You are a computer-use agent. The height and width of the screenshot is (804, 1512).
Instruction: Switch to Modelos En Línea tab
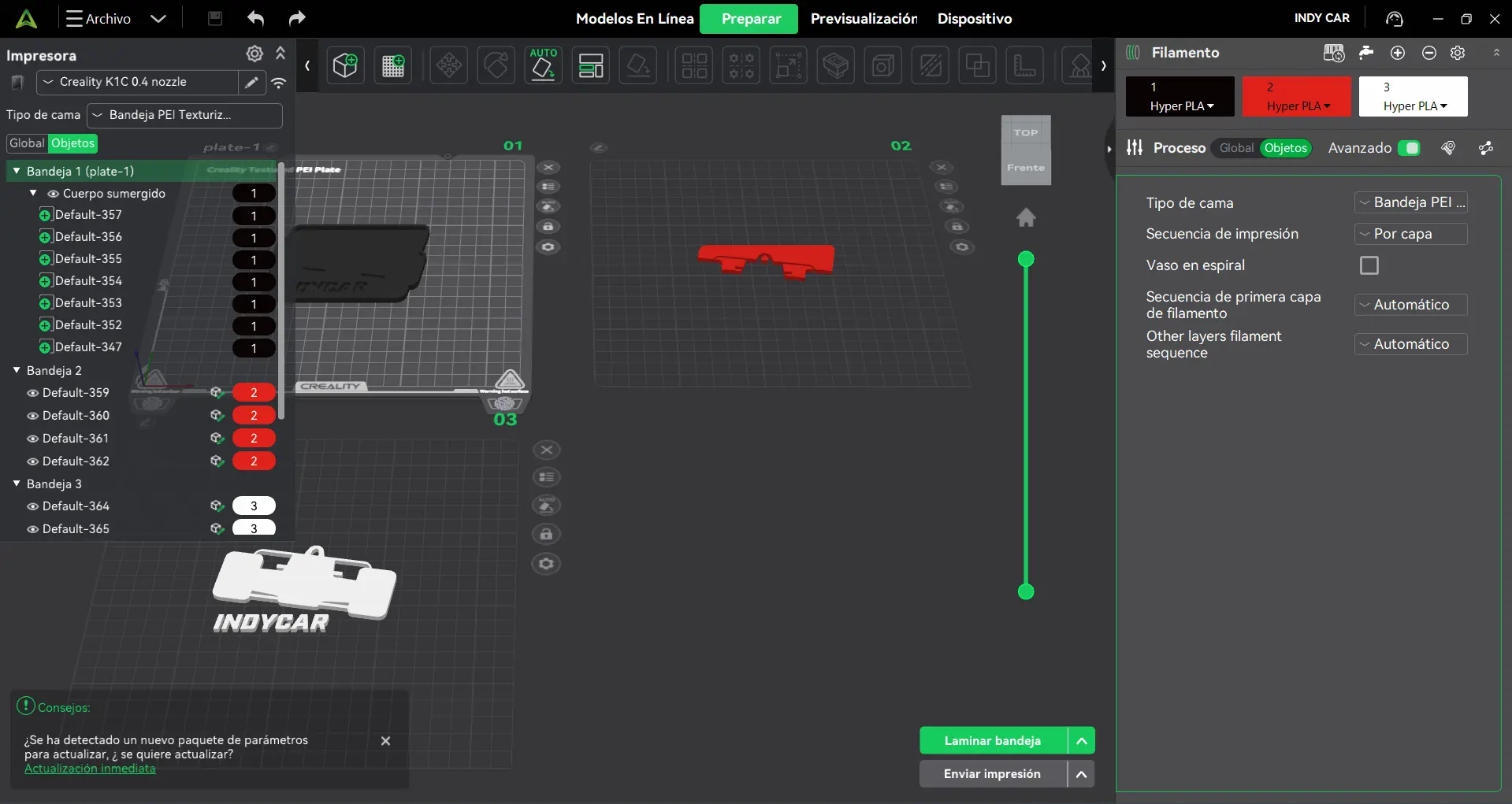click(635, 19)
